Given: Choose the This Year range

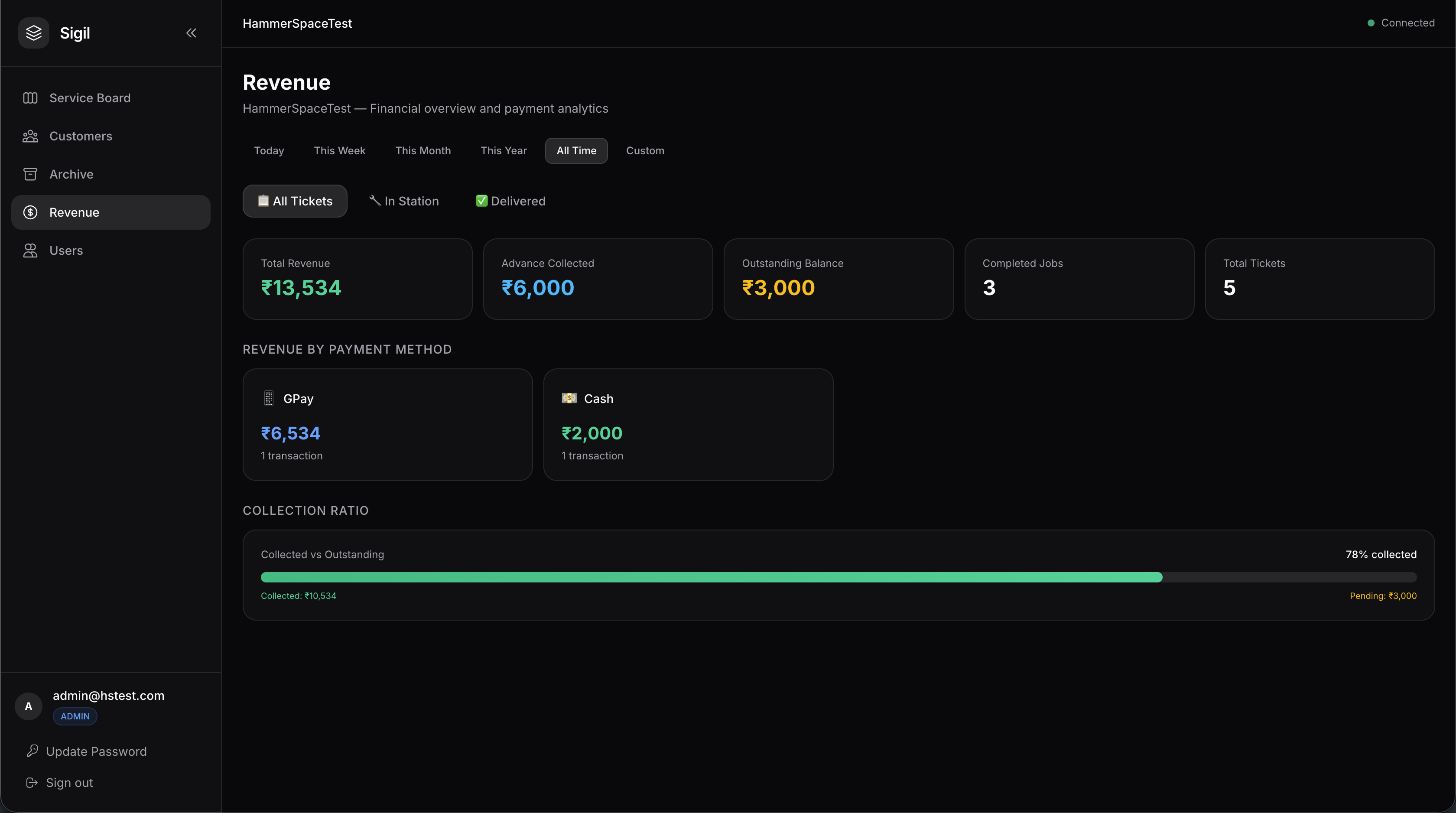Looking at the screenshot, I should (x=504, y=150).
